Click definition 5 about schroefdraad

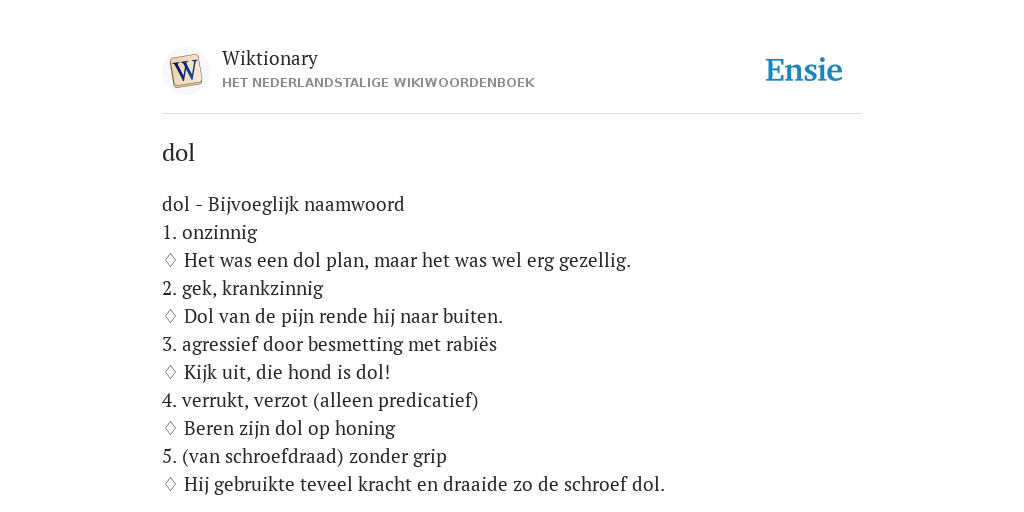pos(304,456)
